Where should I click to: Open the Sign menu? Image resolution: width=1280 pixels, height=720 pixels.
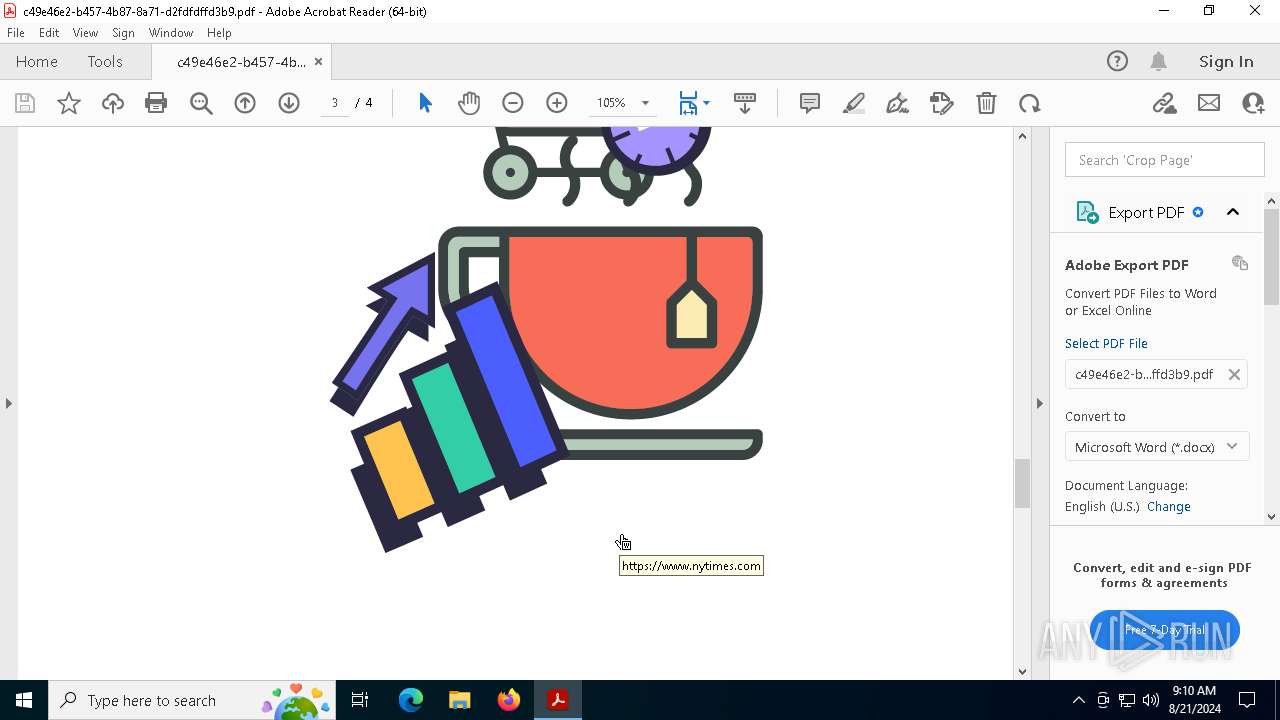[123, 33]
